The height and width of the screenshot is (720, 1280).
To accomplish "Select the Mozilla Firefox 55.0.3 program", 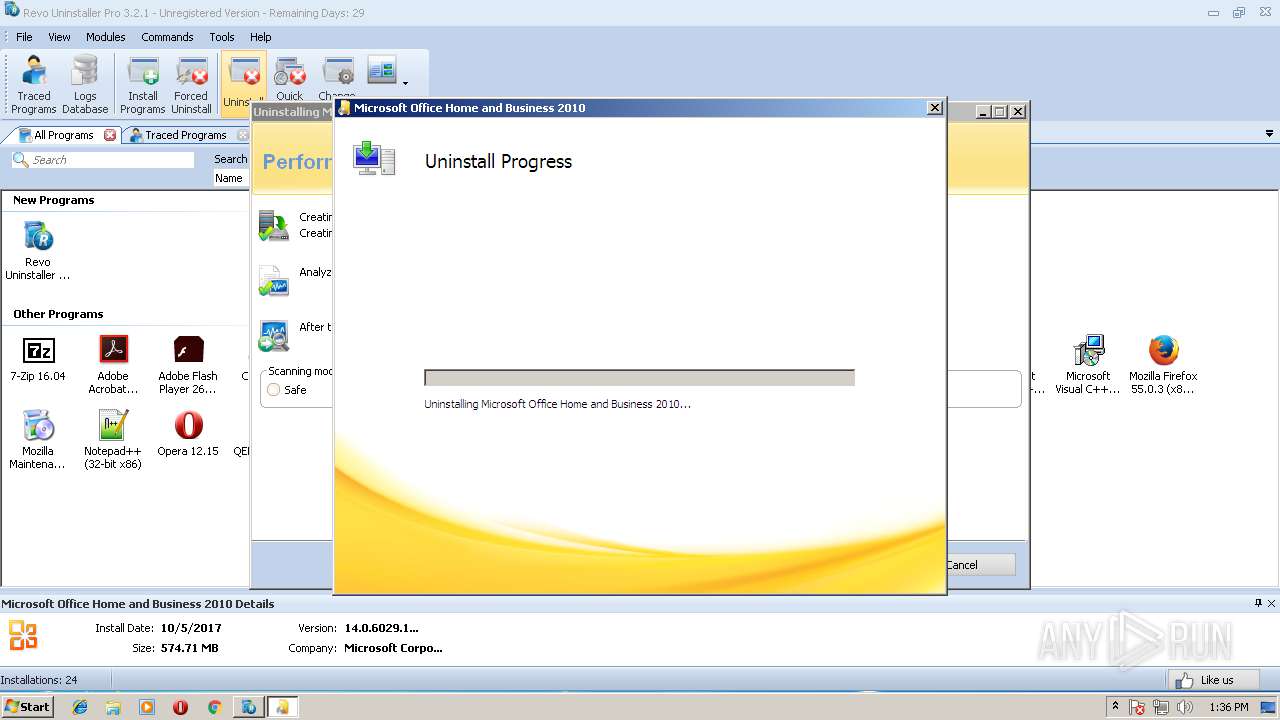I will point(1162,365).
